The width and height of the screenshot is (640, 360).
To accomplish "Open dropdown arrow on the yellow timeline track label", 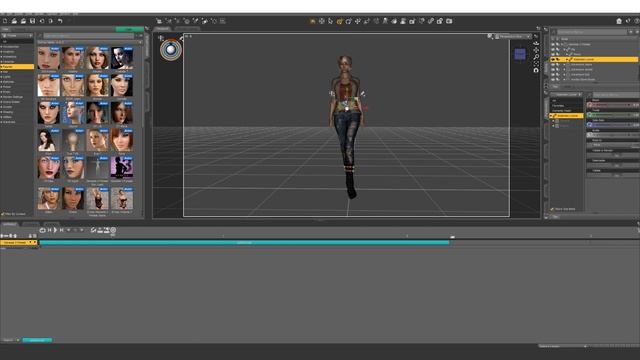I will coord(30,242).
